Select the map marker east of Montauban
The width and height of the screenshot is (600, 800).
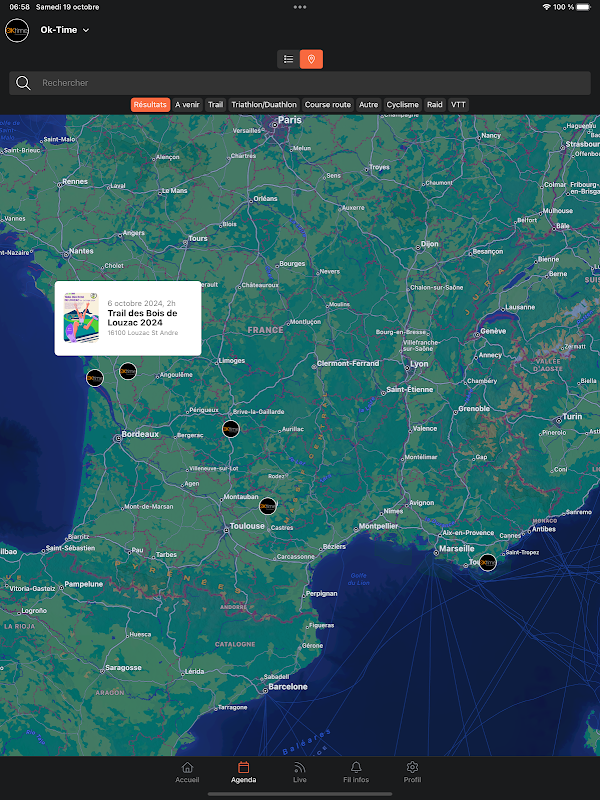tap(268, 506)
